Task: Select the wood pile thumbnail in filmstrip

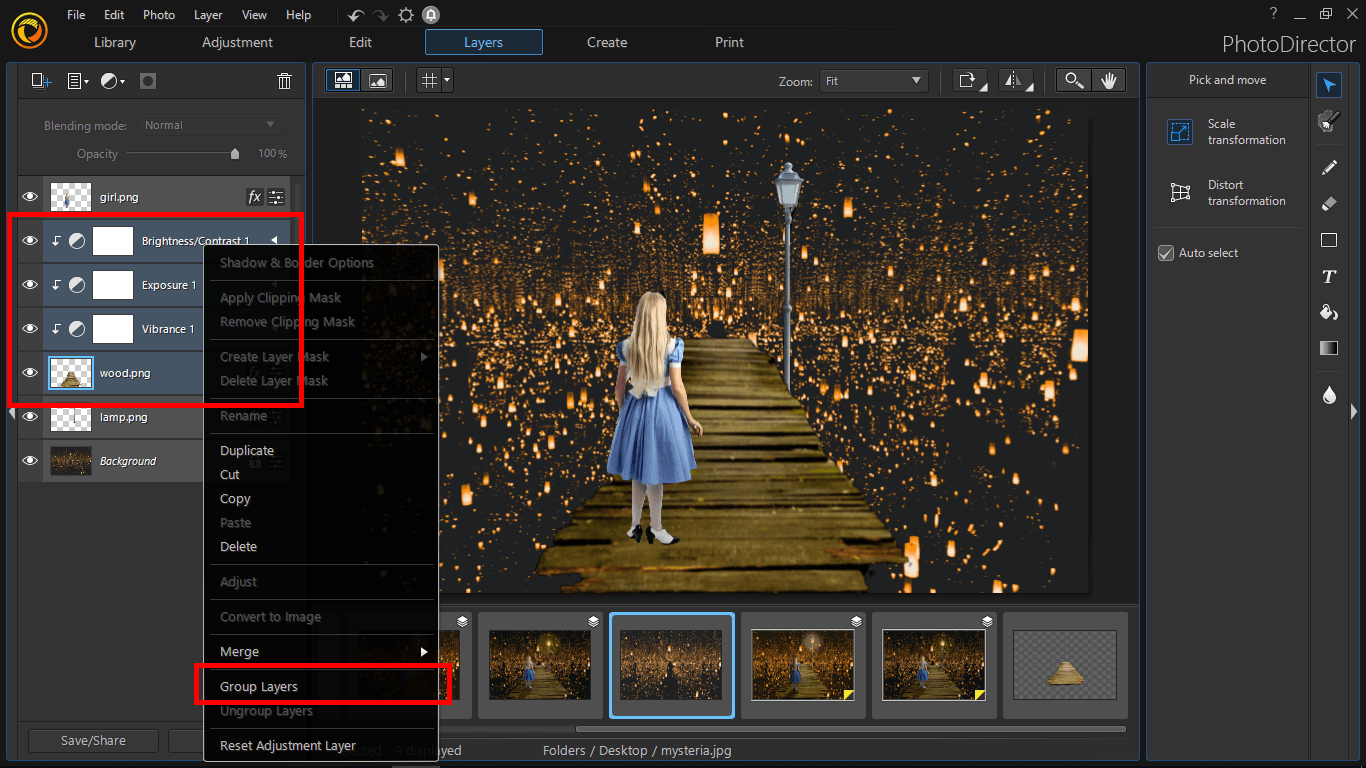Action: click(x=1064, y=664)
